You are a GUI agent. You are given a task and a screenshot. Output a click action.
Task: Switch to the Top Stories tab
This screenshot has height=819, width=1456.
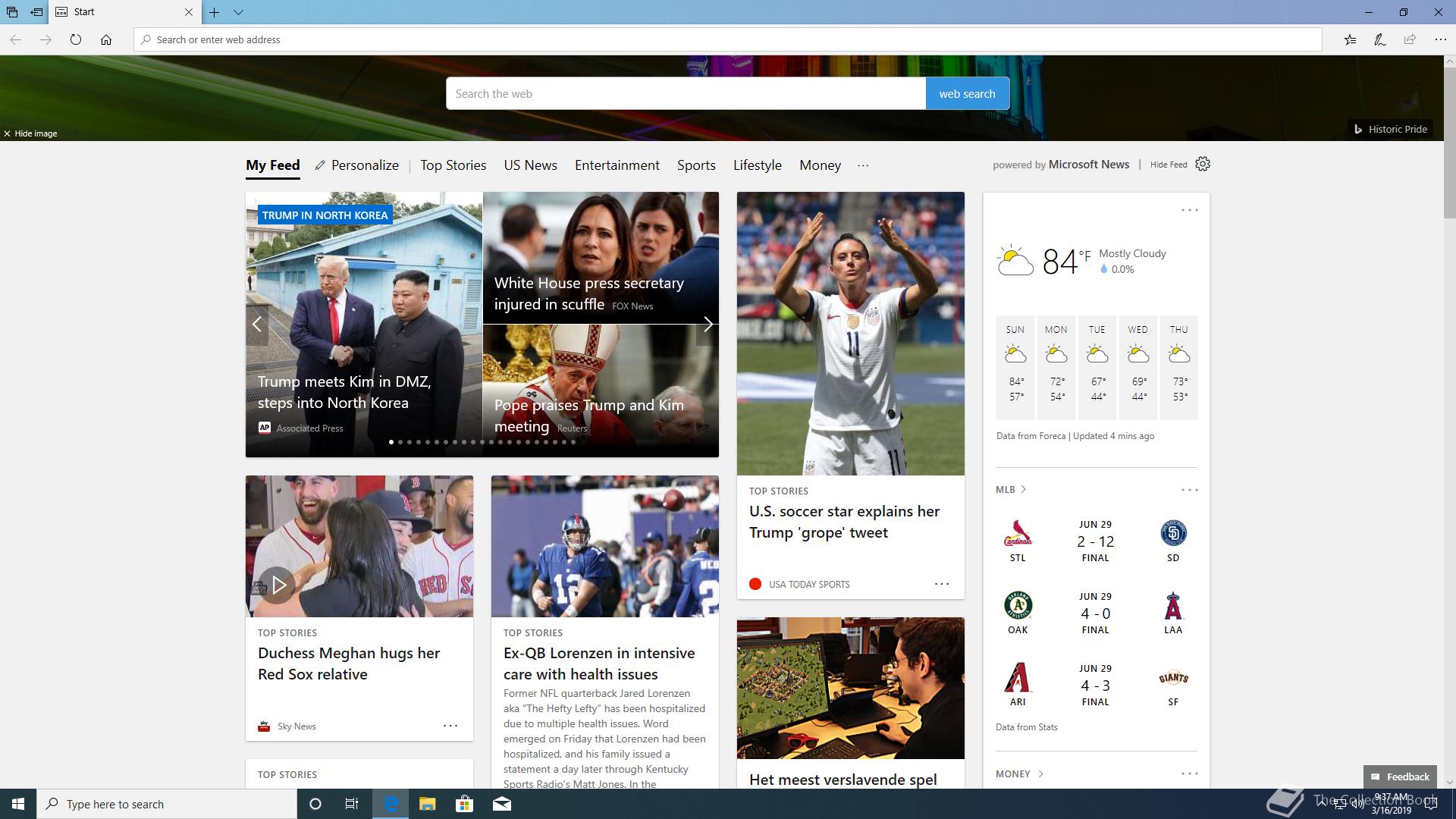(x=453, y=165)
